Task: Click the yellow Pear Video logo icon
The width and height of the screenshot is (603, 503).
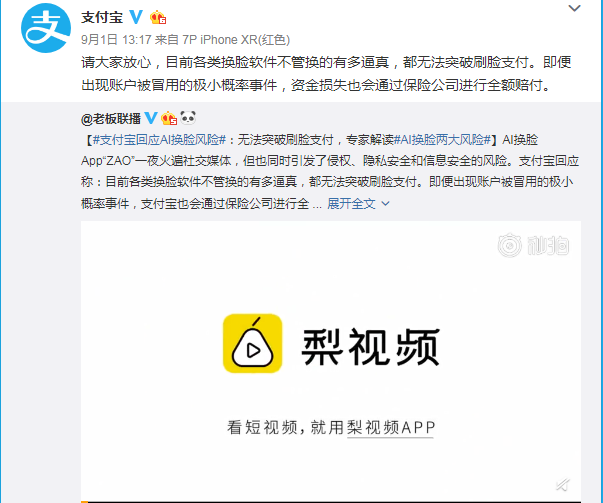Action: pyautogui.click(x=252, y=343)
